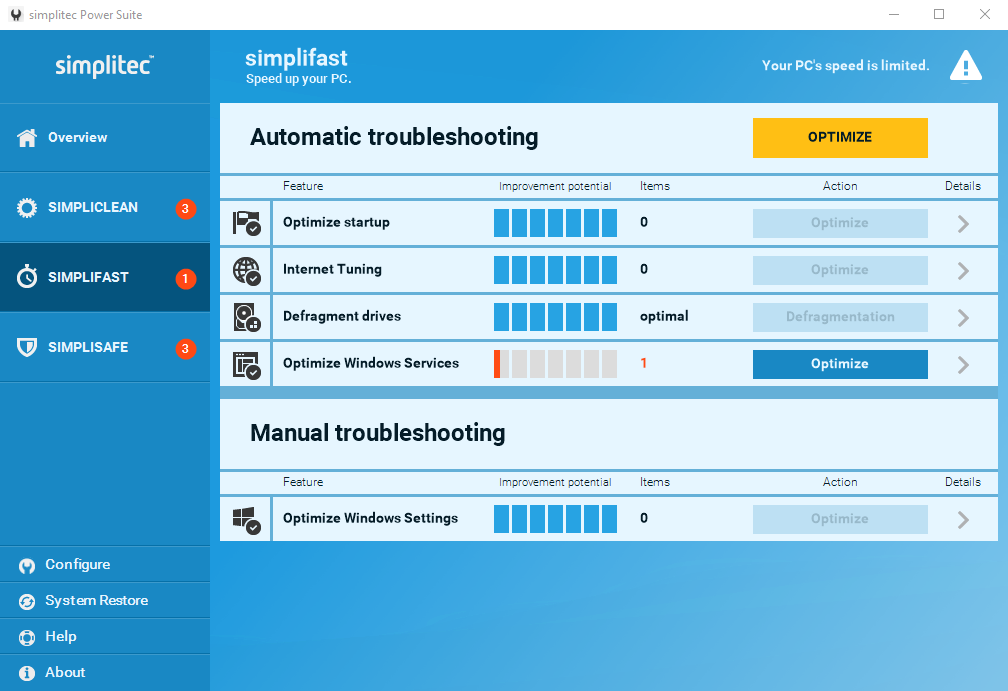Click the Configure wrench icon
Viewport: 1008px width, 691px height.
pos(27,565)
